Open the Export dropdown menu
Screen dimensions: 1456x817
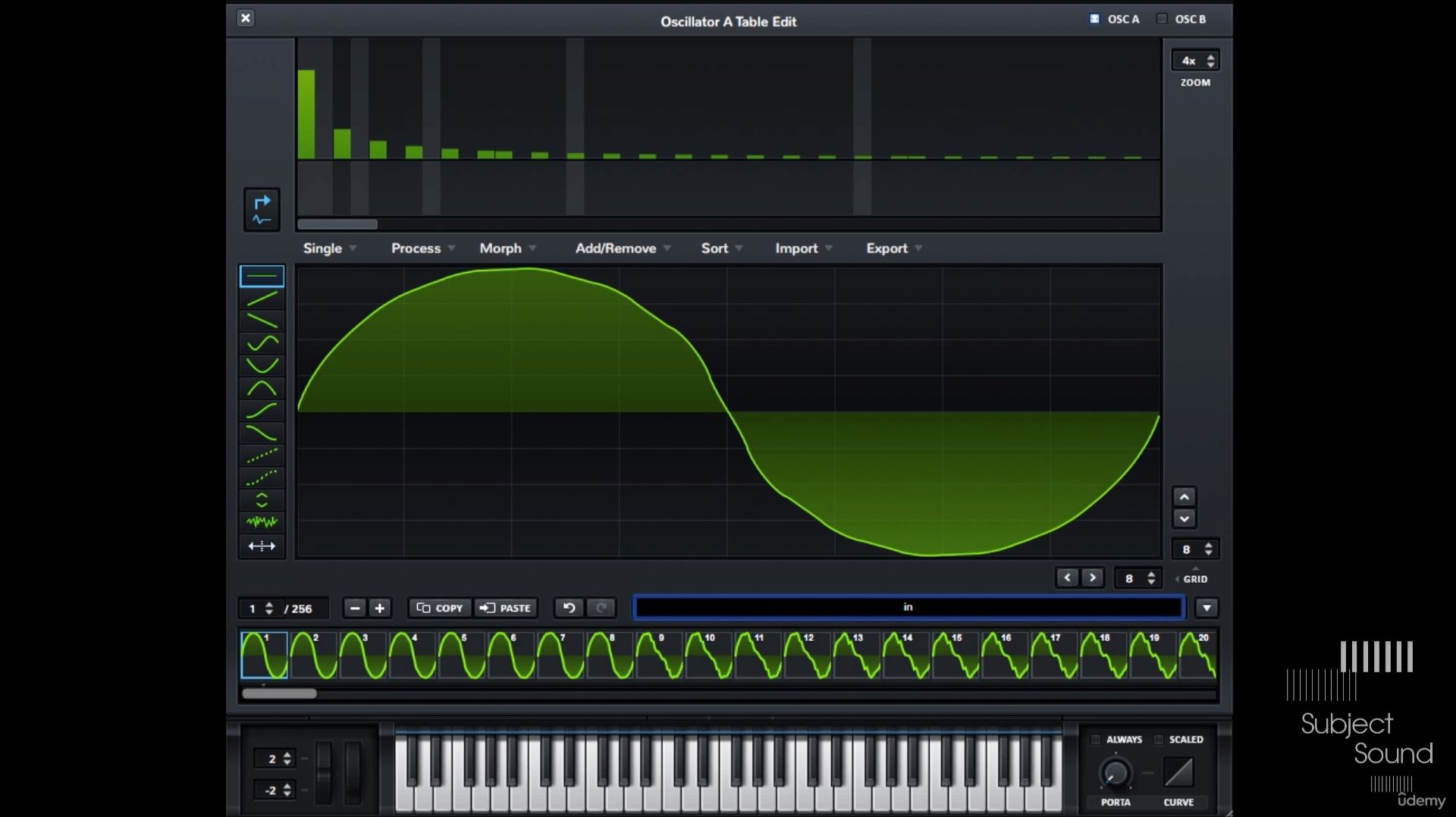[894, 249]
